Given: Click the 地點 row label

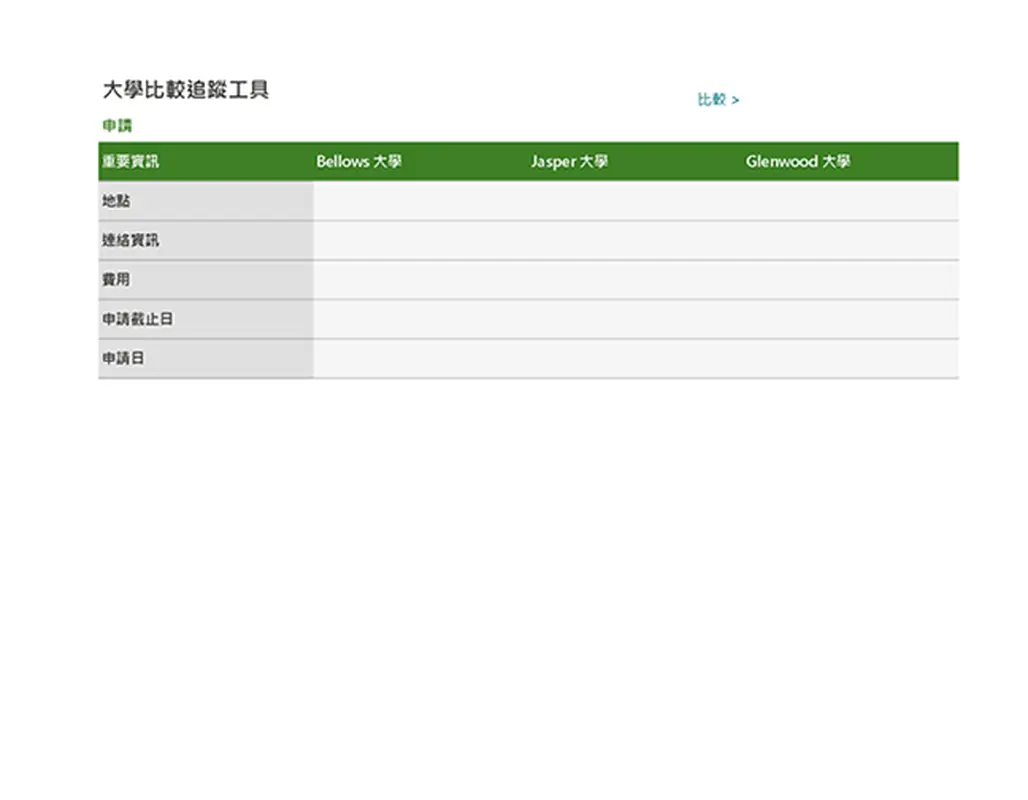Looking at the screenshot, I should pos(117,201).
